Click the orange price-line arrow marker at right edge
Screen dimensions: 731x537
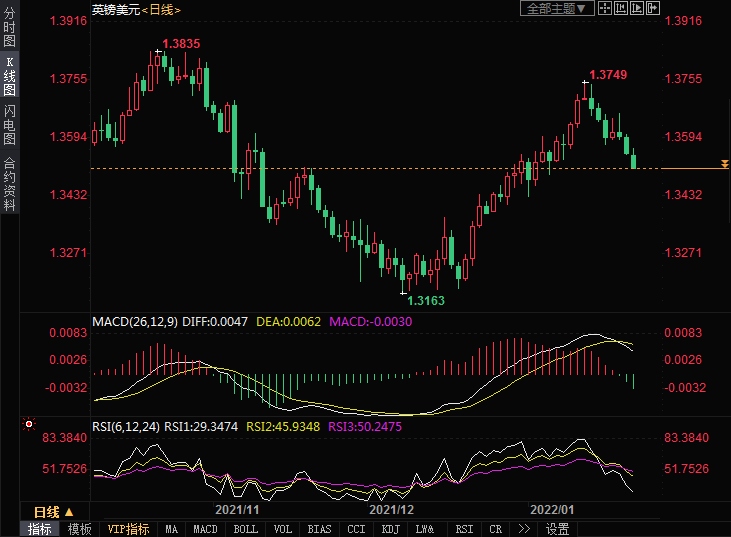click(x=724, y=163)
